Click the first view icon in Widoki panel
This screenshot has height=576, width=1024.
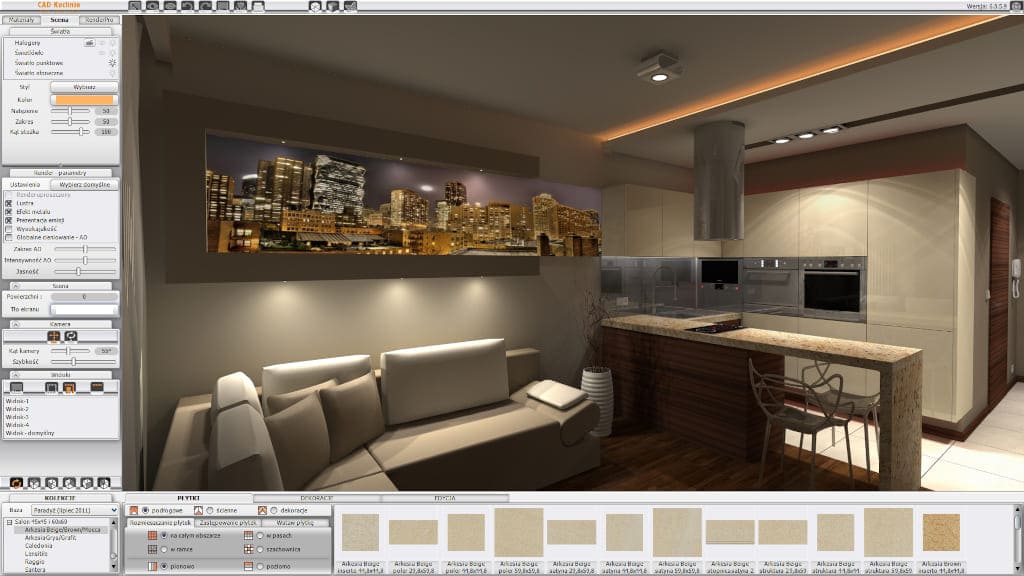pyautogui.click(x=17, y=387)
